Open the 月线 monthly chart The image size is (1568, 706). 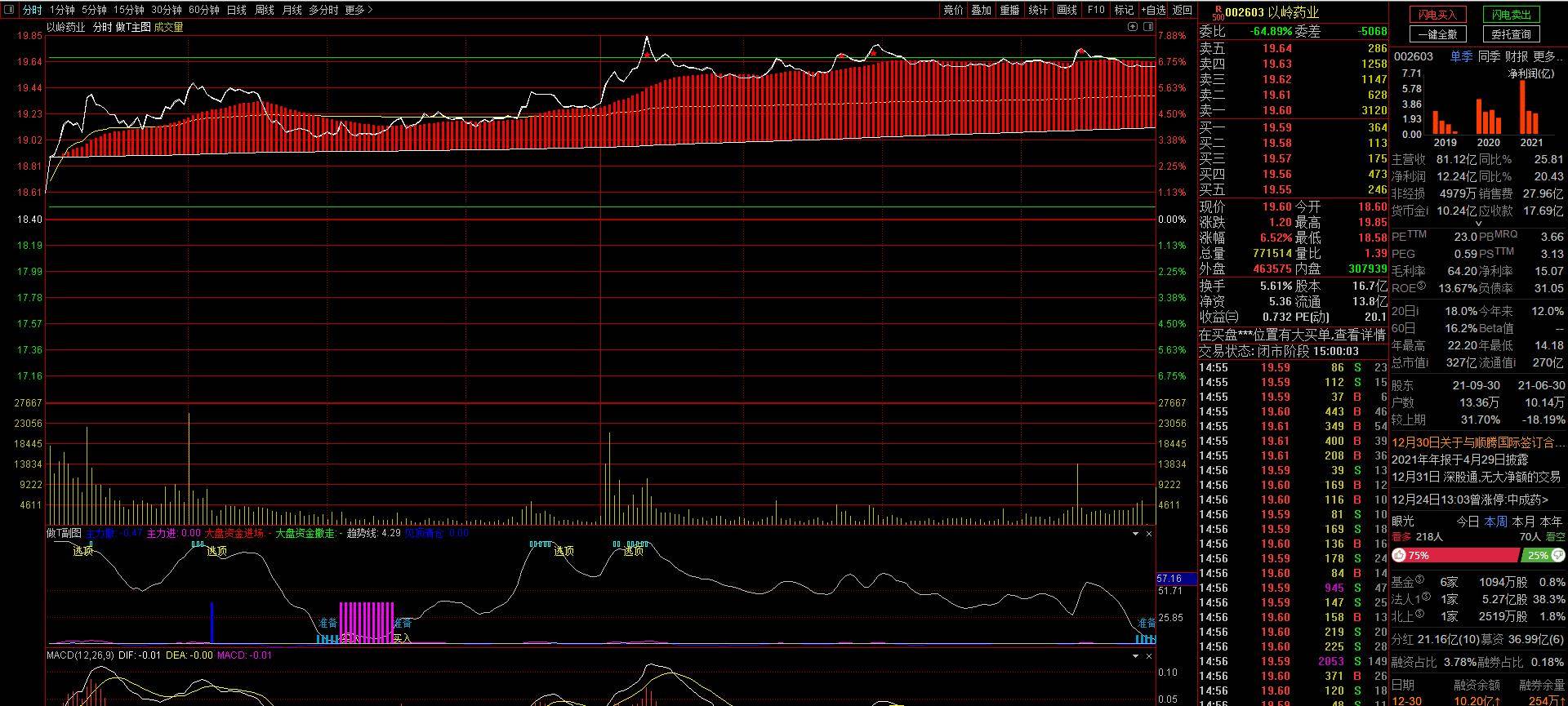292,10
